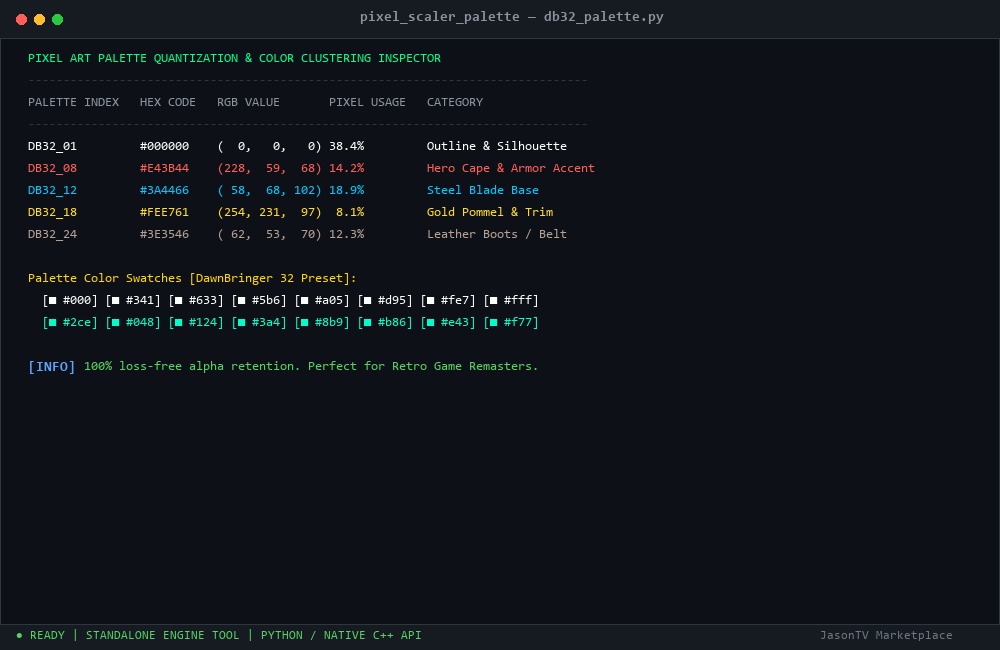This screenshot has height=650, width=1000.
Task: Click the PIXEL USAGE column header
Action: 367,102
